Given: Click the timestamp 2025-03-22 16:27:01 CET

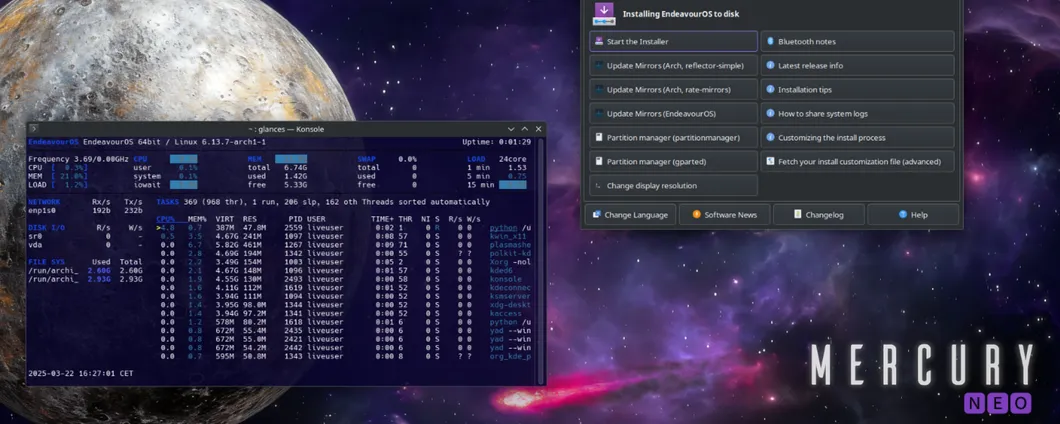Looking at the screenshot, I should (80, 373).
